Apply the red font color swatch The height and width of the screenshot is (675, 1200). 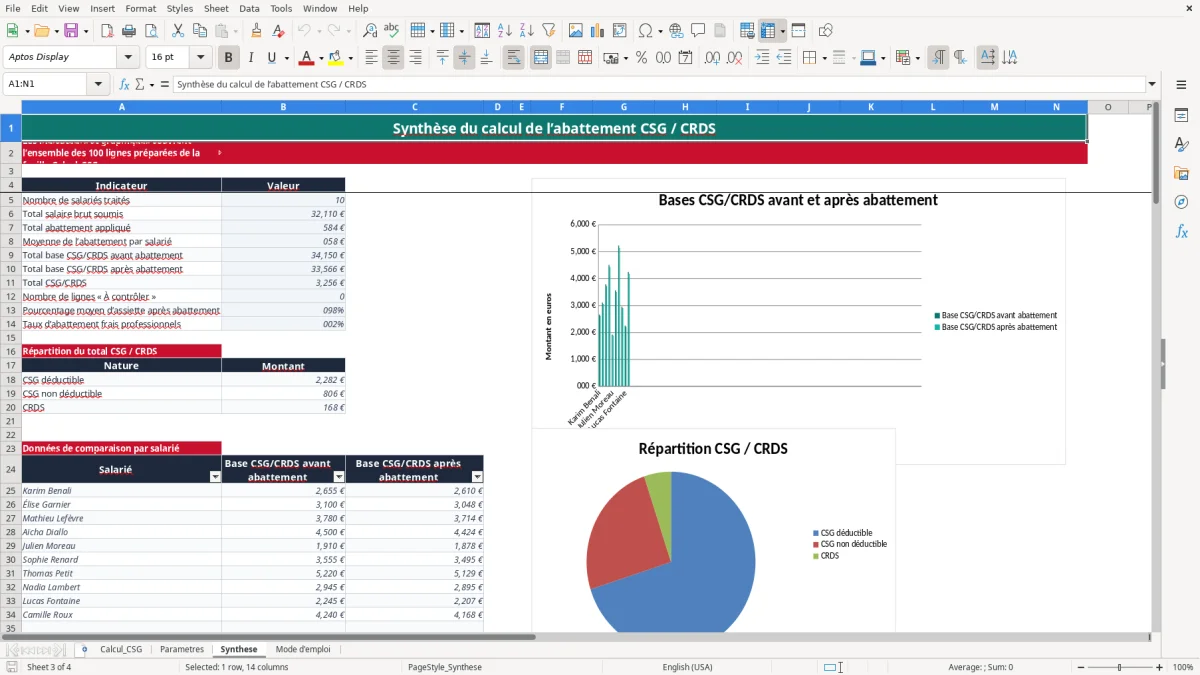[x=307, y=58]
